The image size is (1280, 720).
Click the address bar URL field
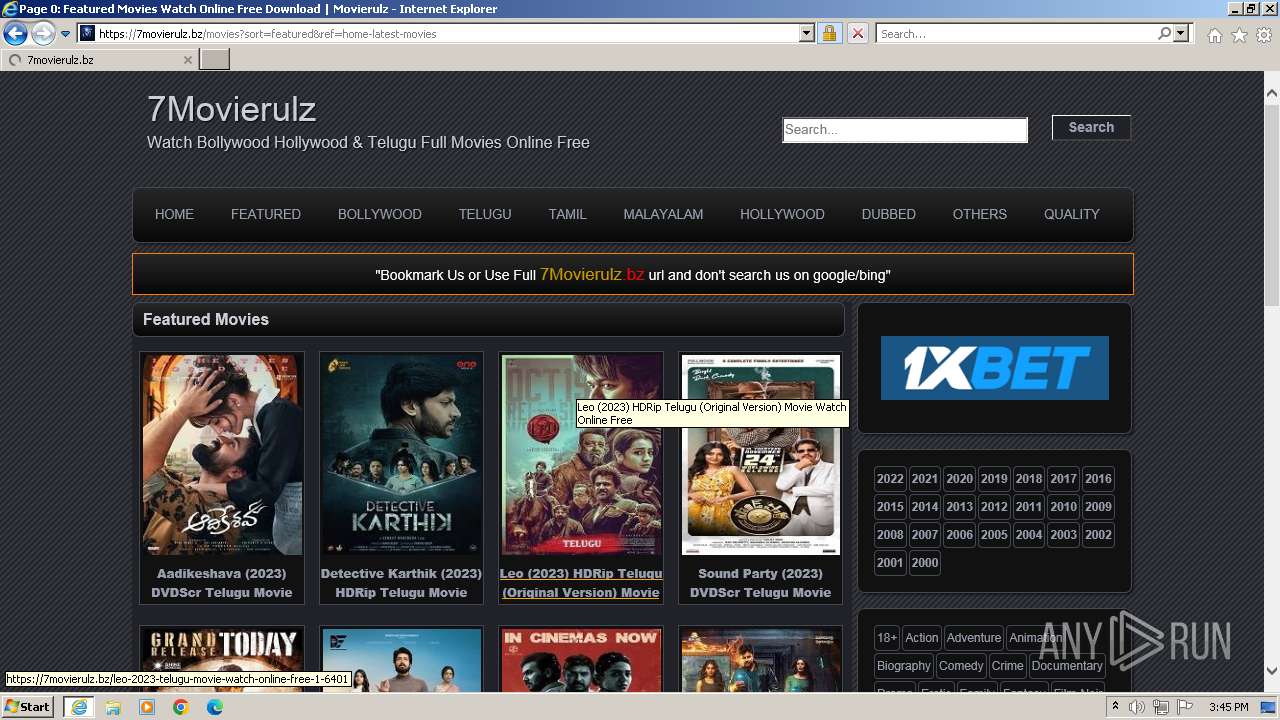[447, 34]
